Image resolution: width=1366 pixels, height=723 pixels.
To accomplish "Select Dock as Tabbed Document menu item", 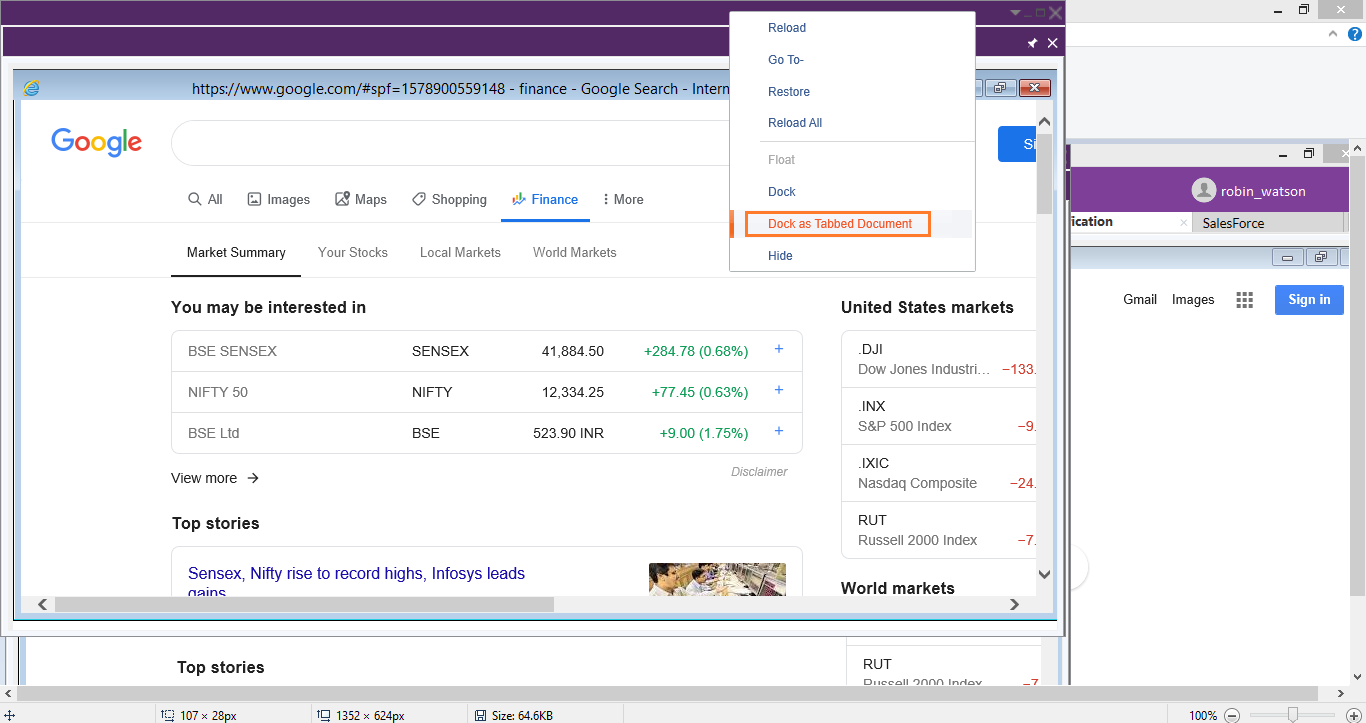I will [839, 224].
